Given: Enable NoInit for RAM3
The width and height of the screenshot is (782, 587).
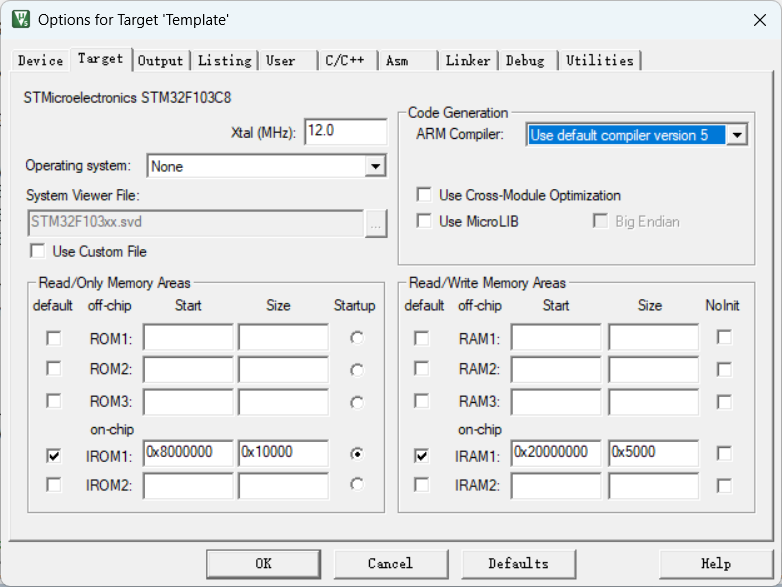Looking at the screenshot, I should tap(724, 402).
